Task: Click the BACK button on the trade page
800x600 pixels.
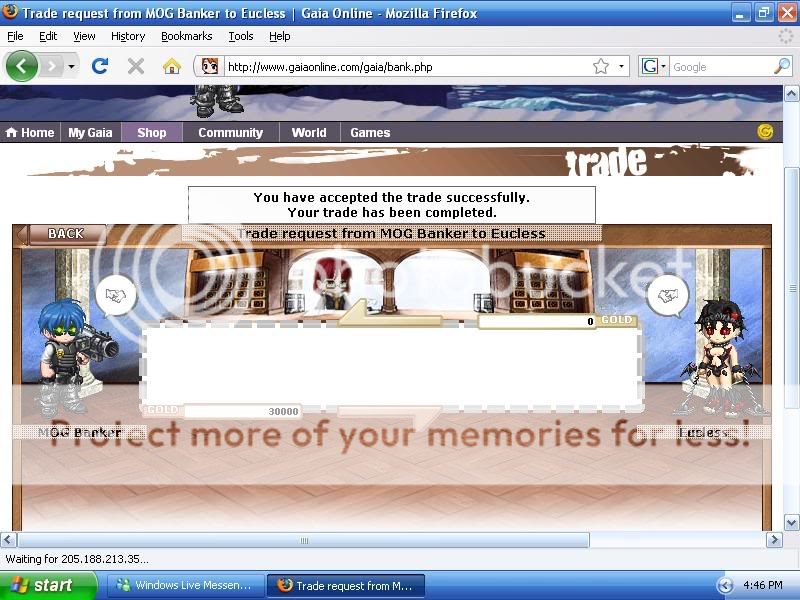Action: coord(64,232)
